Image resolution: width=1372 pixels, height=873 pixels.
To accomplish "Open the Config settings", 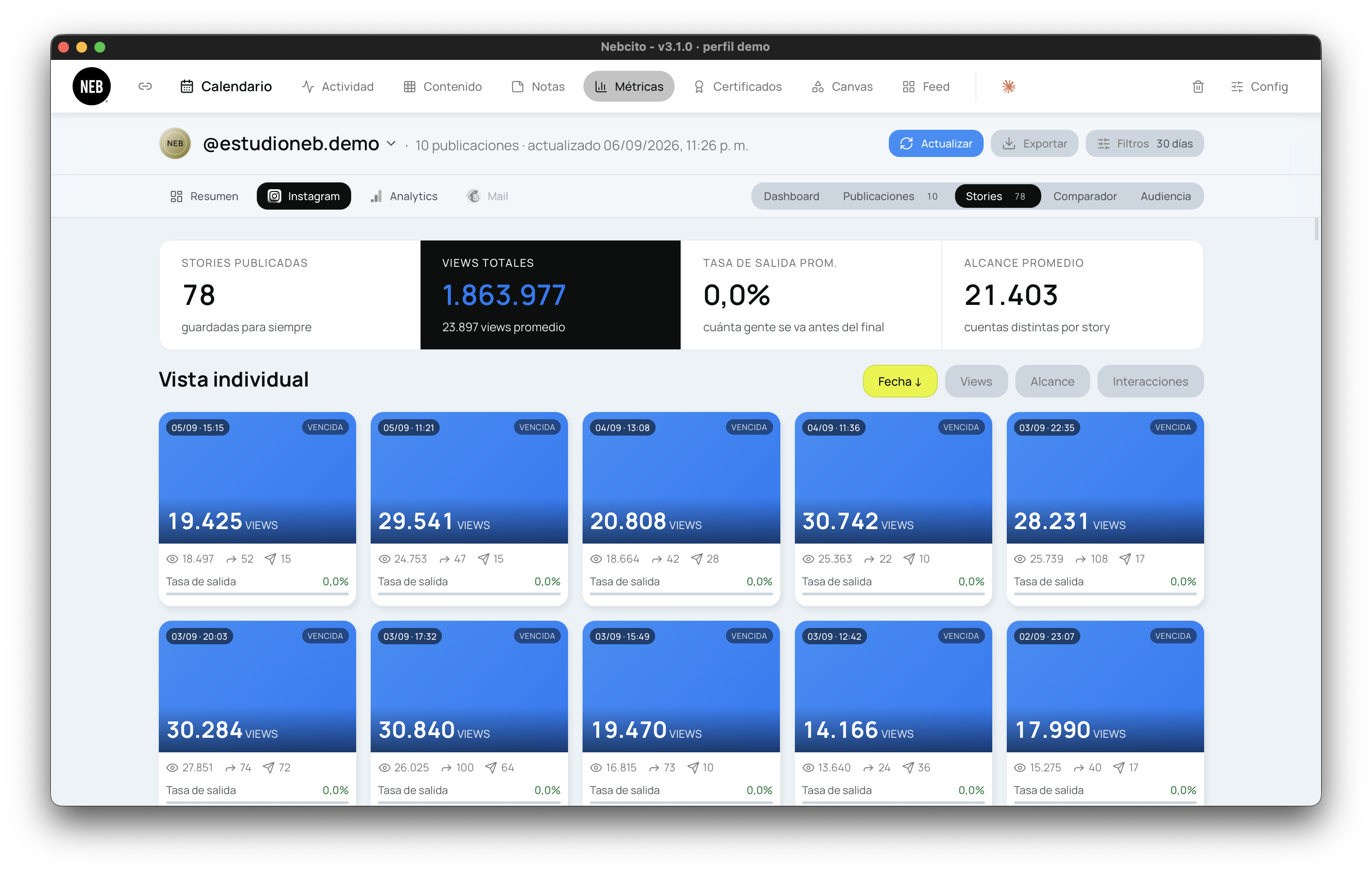I will (x=1259, y=86).
